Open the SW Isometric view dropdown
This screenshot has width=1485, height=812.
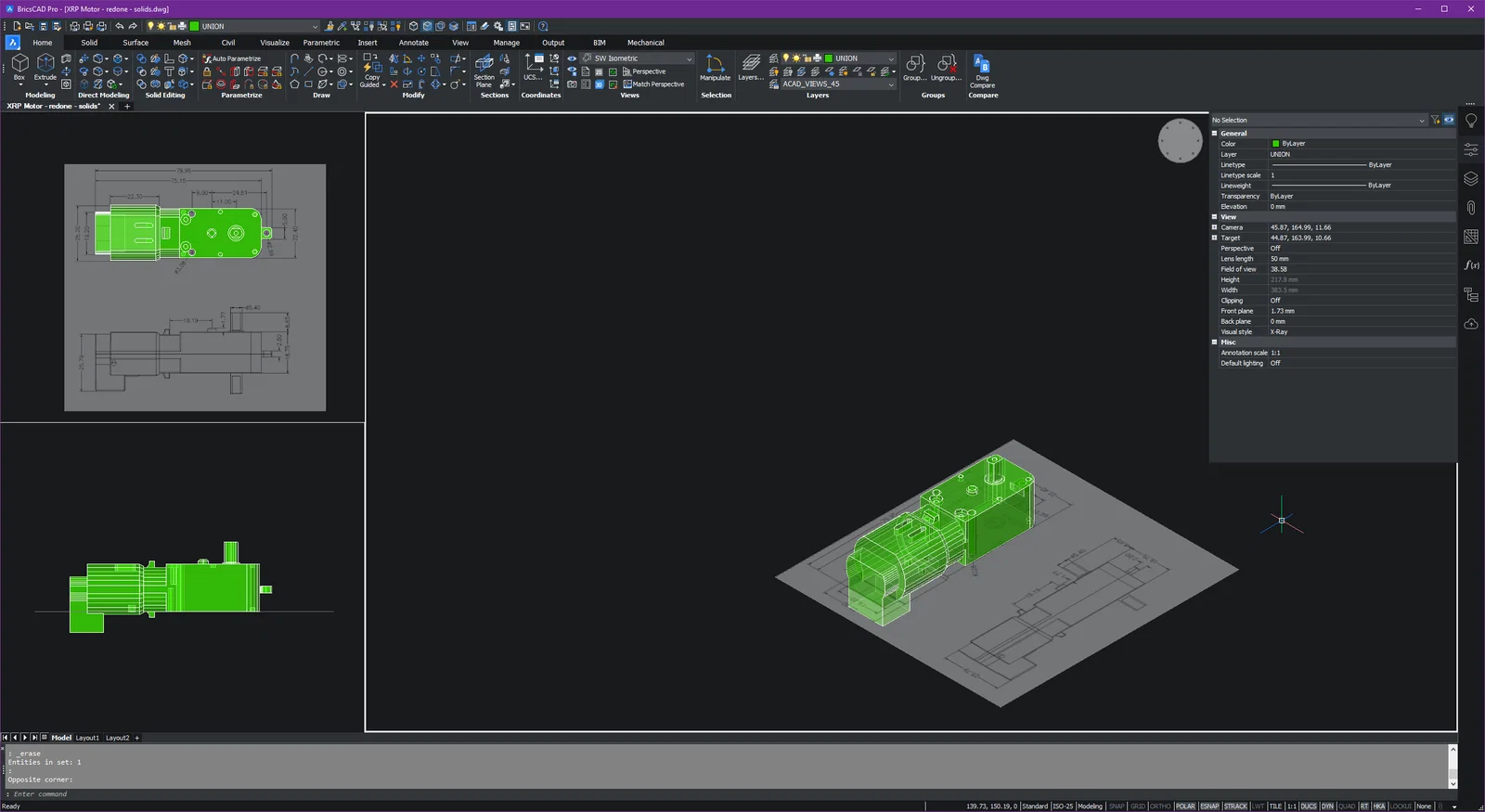[x=637, y=58]
